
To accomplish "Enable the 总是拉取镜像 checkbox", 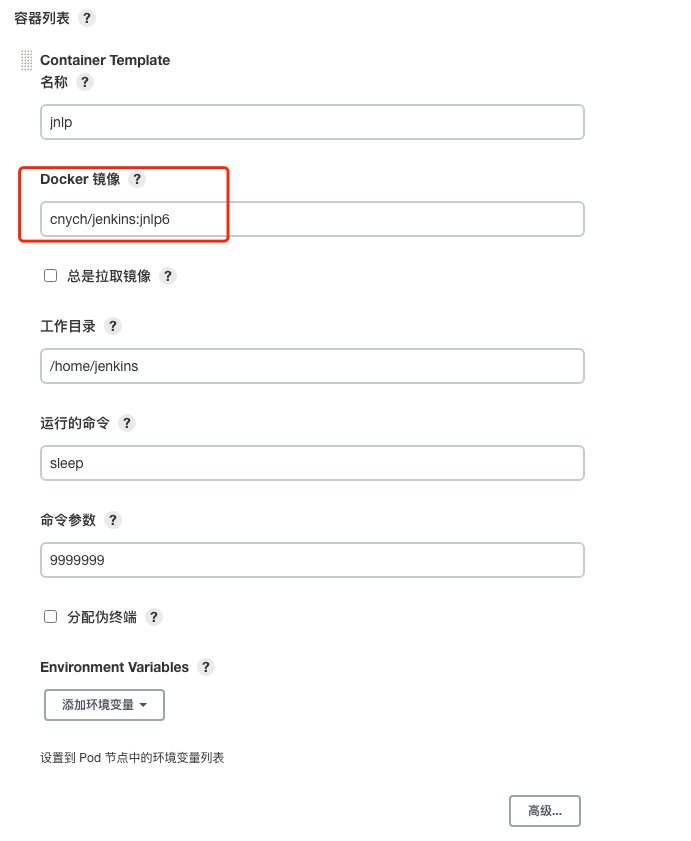I will (51, 276).
